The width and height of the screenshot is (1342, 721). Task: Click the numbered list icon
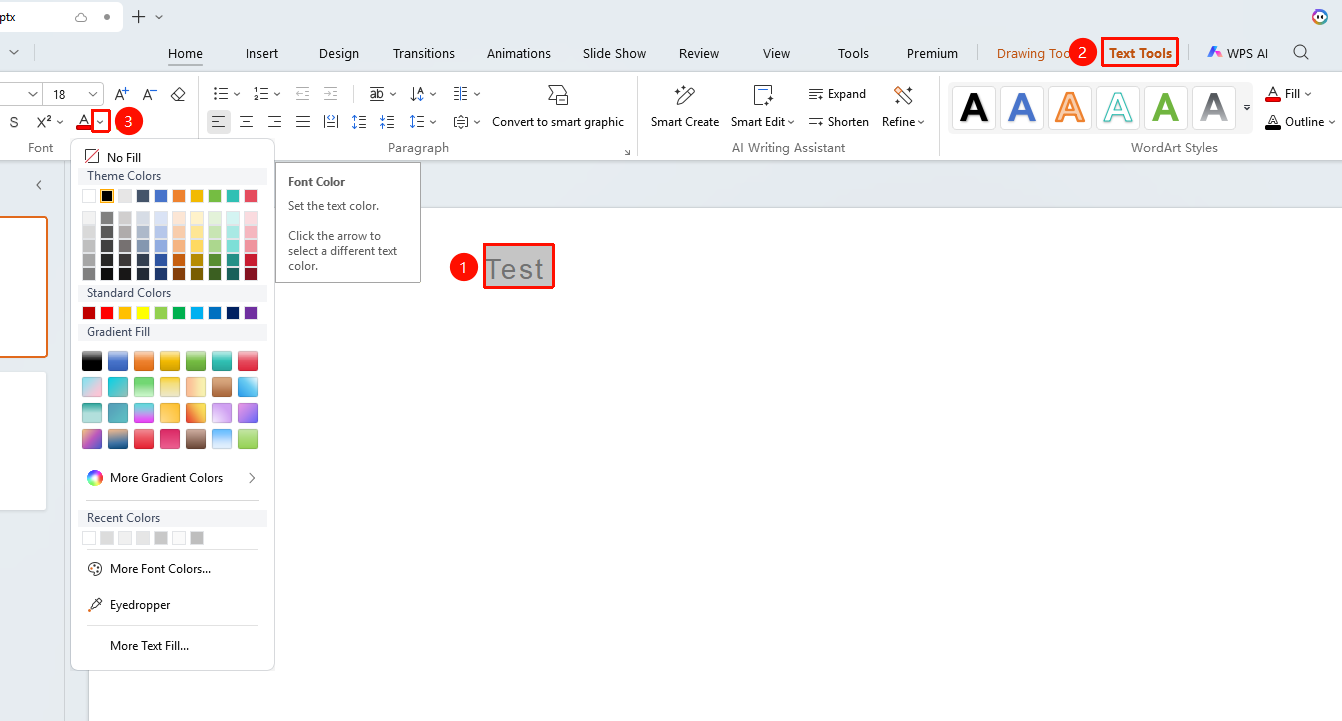click(261, 94)
